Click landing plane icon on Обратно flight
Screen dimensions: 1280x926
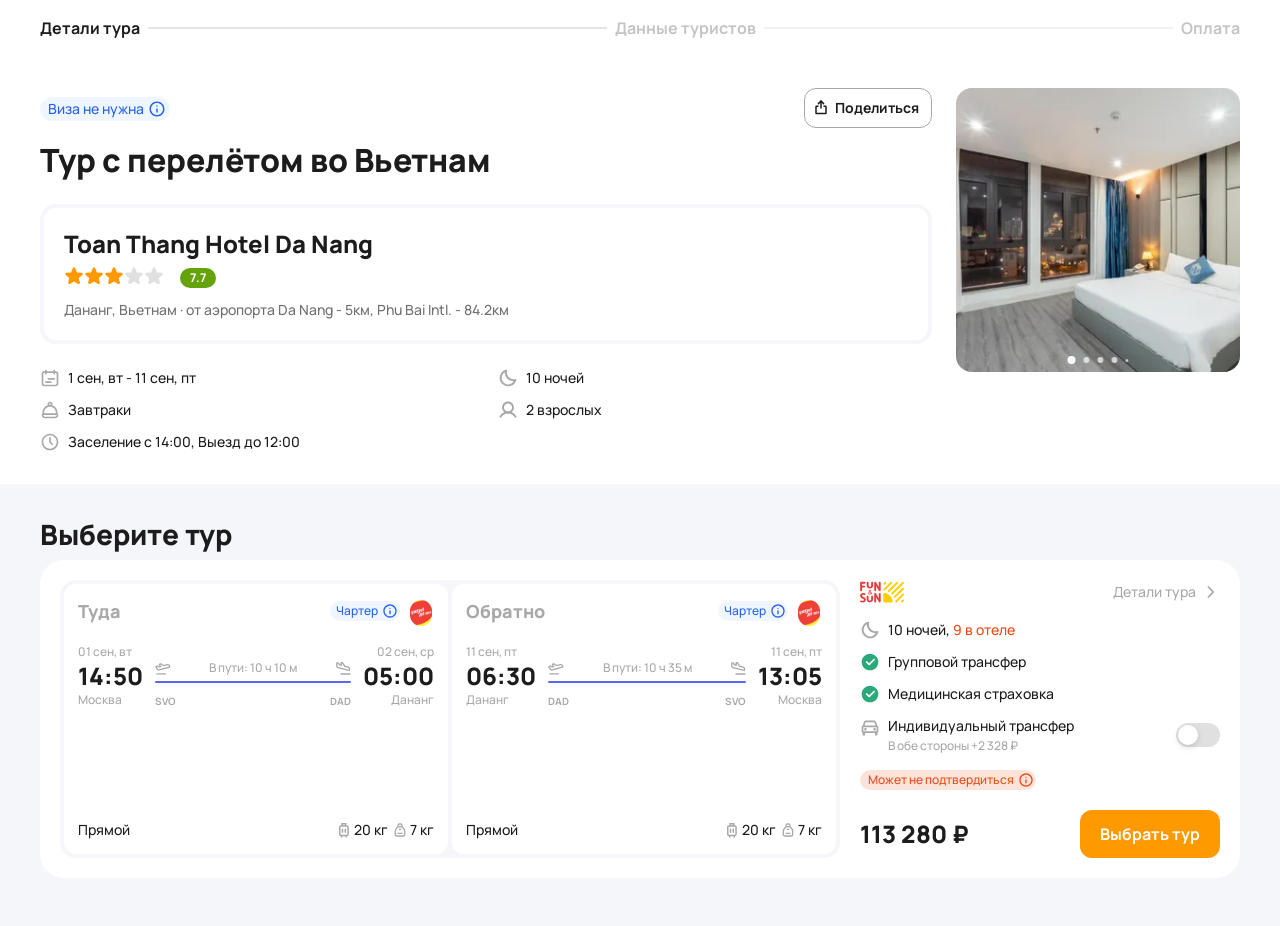[738, 668]
